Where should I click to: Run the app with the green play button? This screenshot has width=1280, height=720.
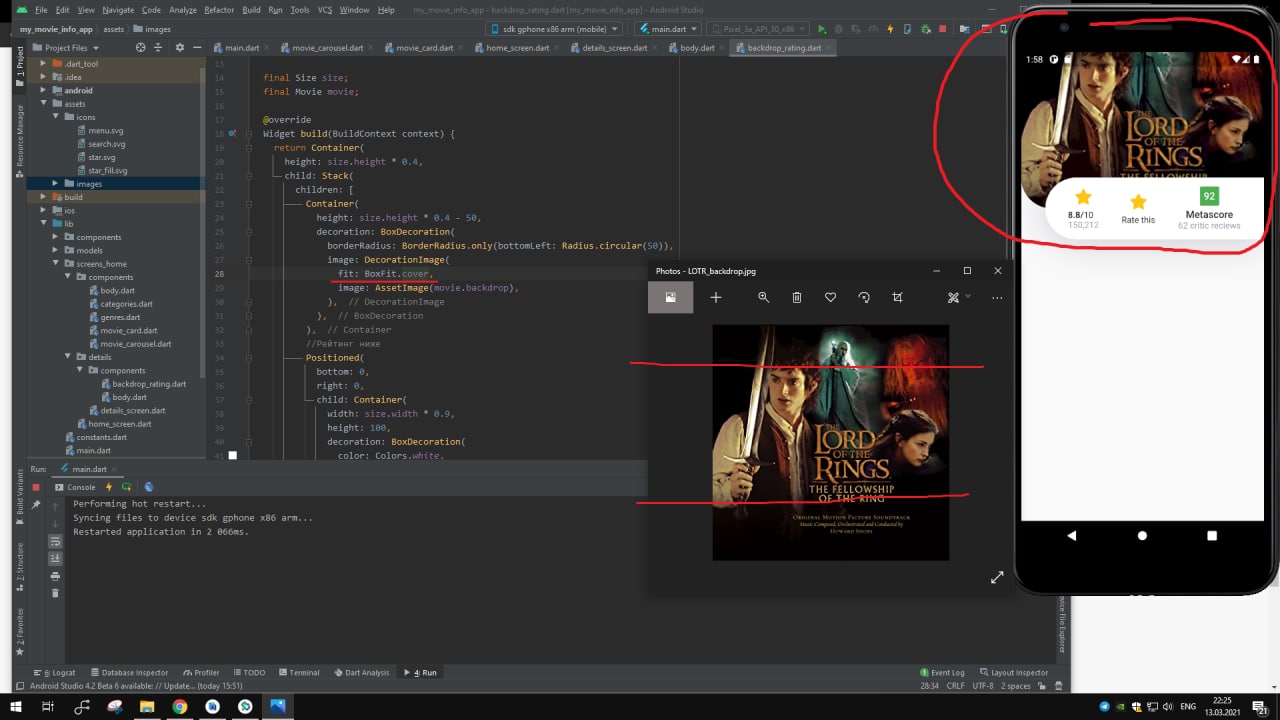coord(822,29)
